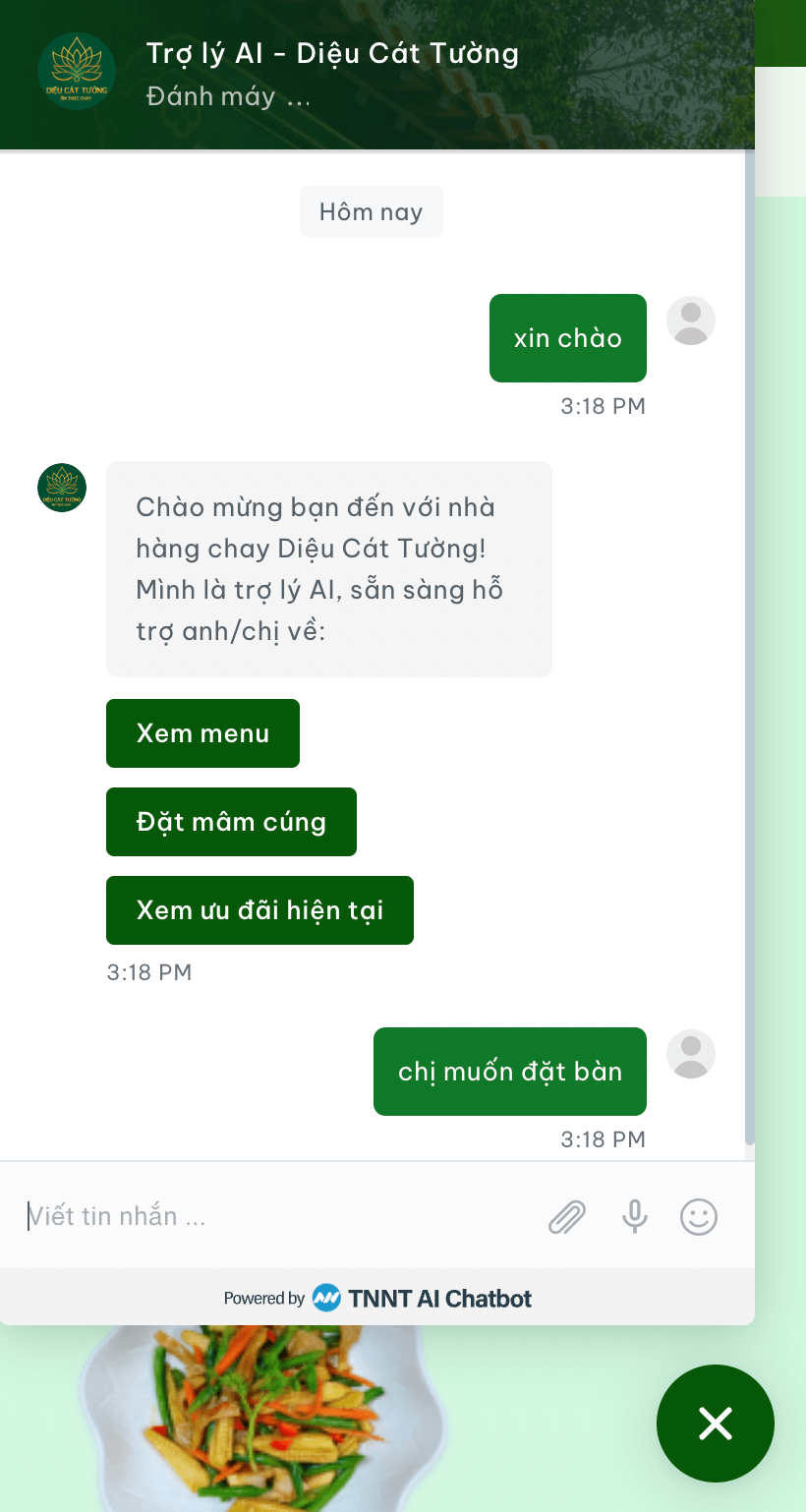Click user avatar next to "chị muốn đặt bàn"

click(x=691, y=1054)
